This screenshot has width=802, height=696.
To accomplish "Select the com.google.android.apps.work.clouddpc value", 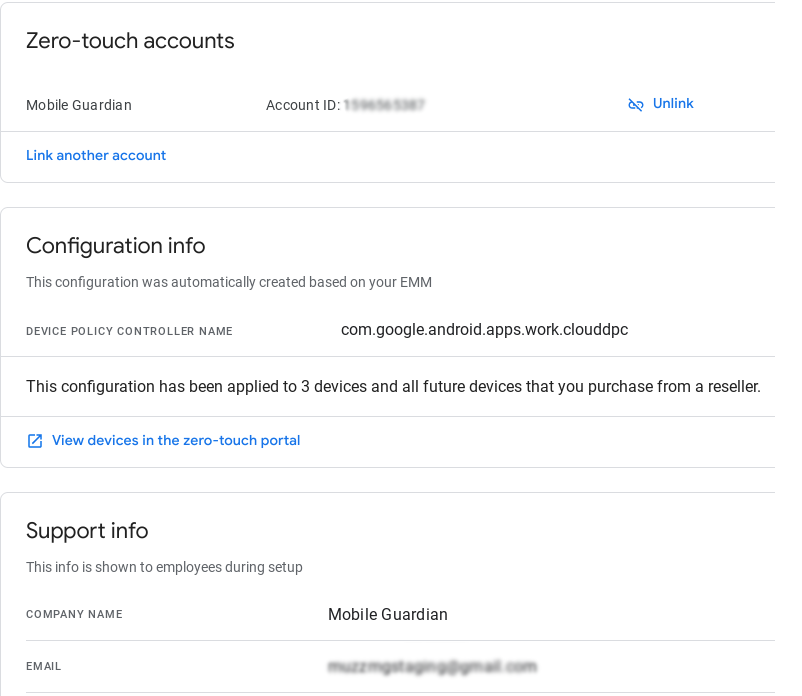I will 484,329.
